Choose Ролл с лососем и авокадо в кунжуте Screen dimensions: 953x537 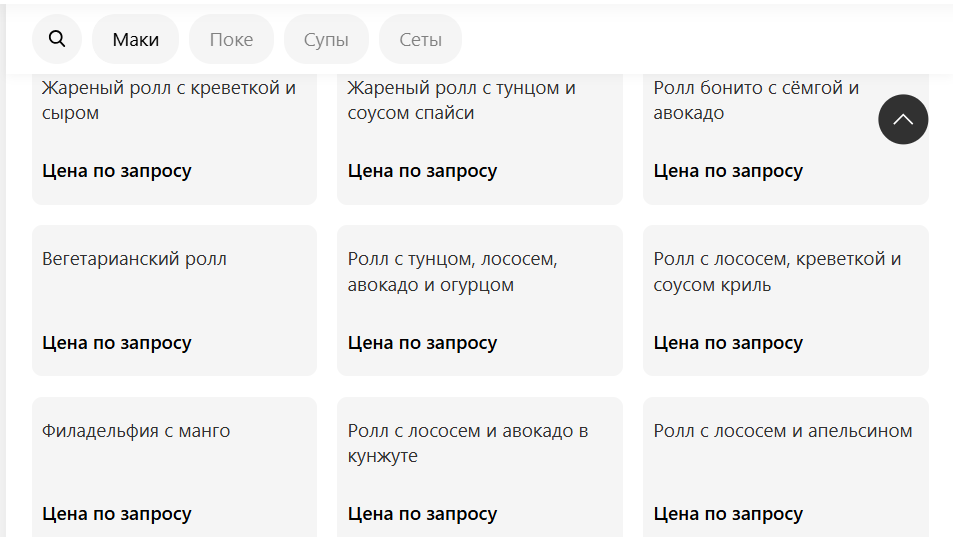pos(468,444)
